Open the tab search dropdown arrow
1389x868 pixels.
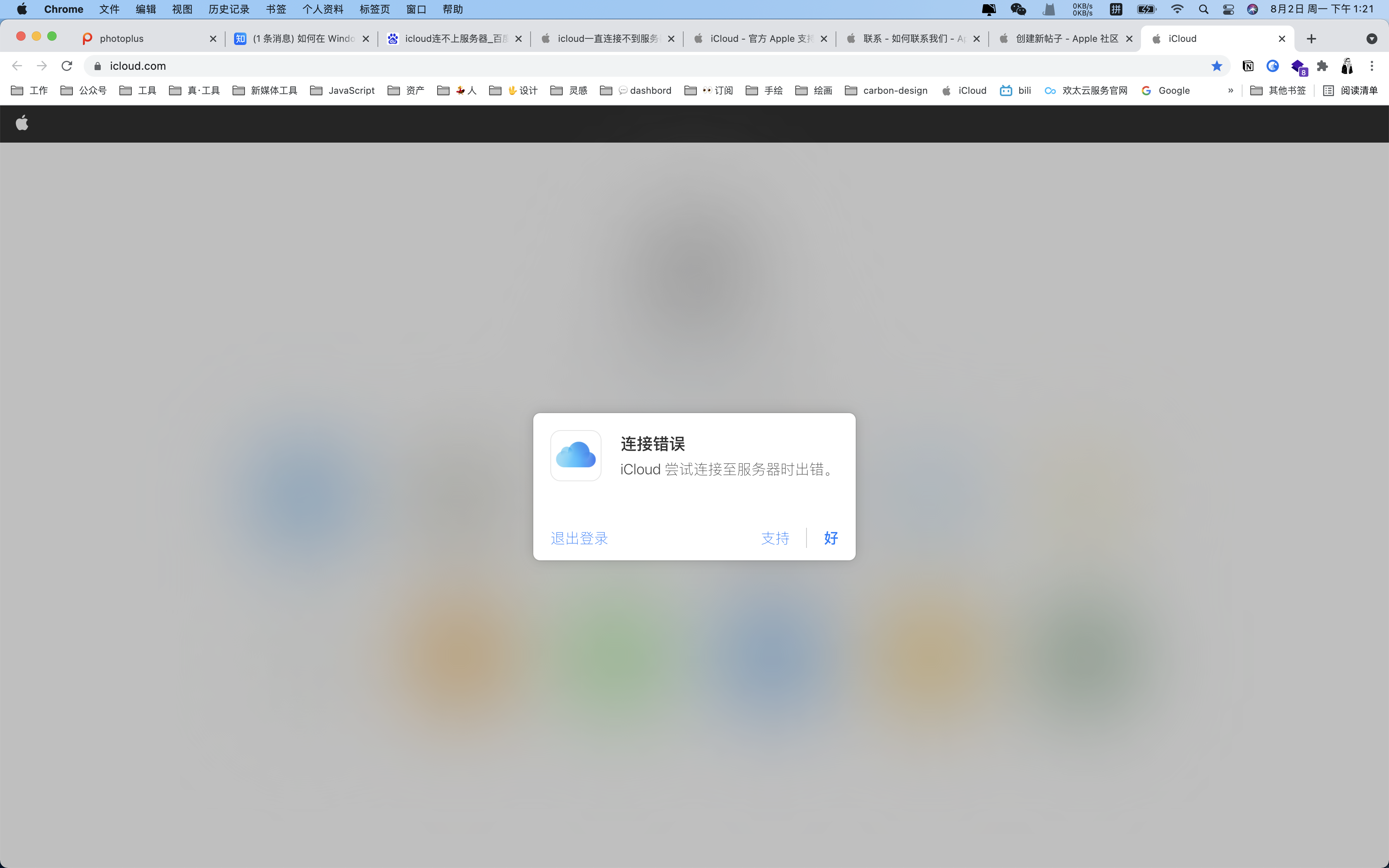point(1371,38)
